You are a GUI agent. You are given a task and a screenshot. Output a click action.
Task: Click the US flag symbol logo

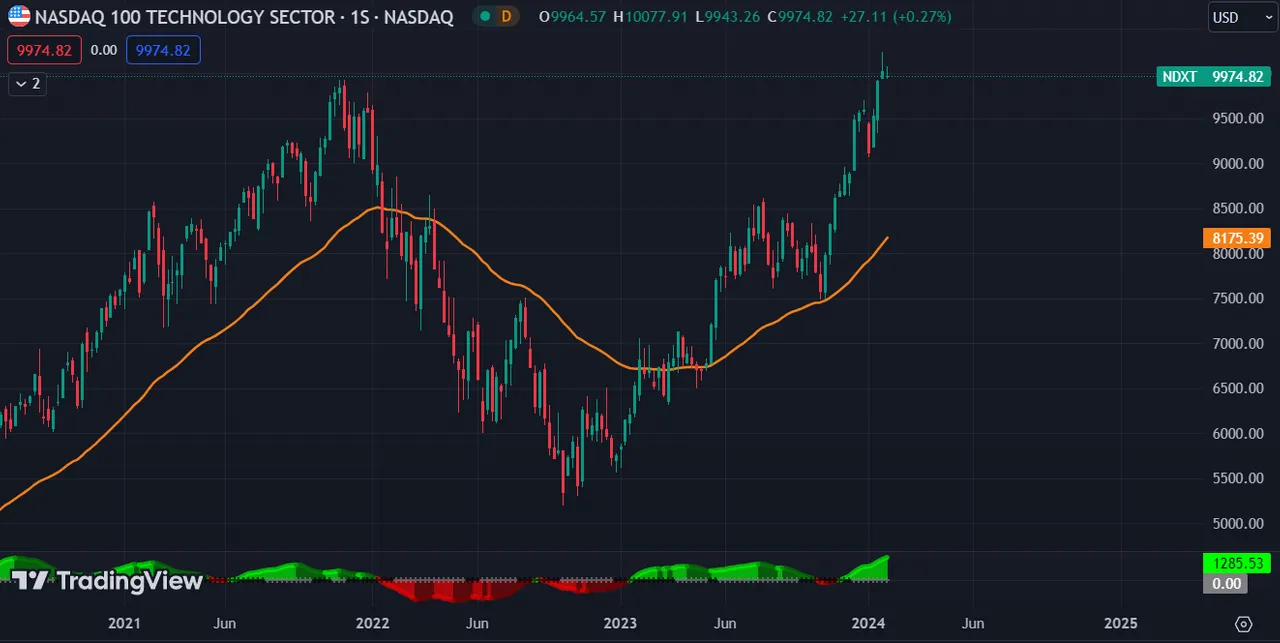coord(19,16)
